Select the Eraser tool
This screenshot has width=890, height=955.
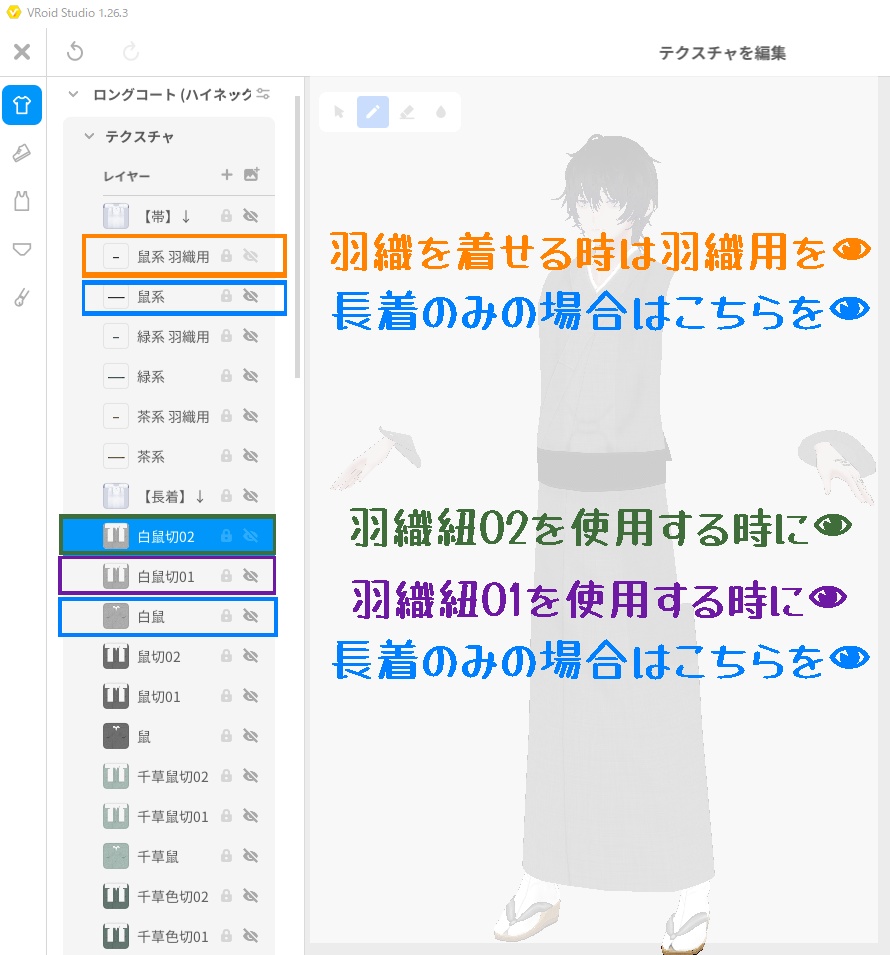pos(409,112)
